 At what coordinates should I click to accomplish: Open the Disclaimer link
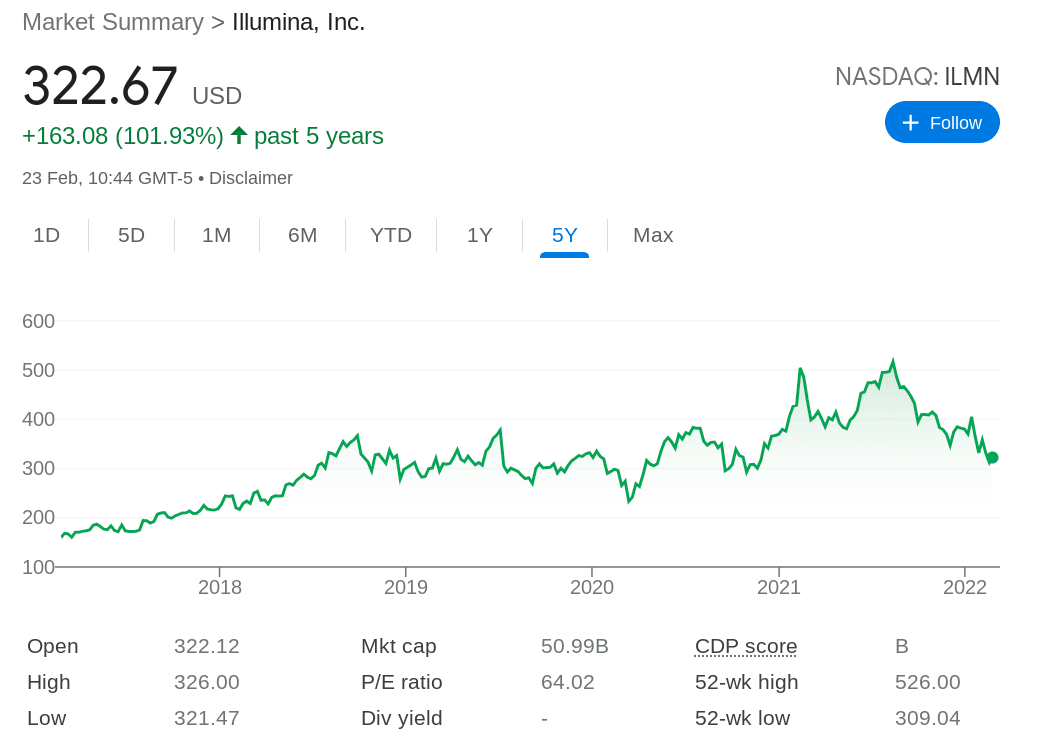tap(250, 178)
